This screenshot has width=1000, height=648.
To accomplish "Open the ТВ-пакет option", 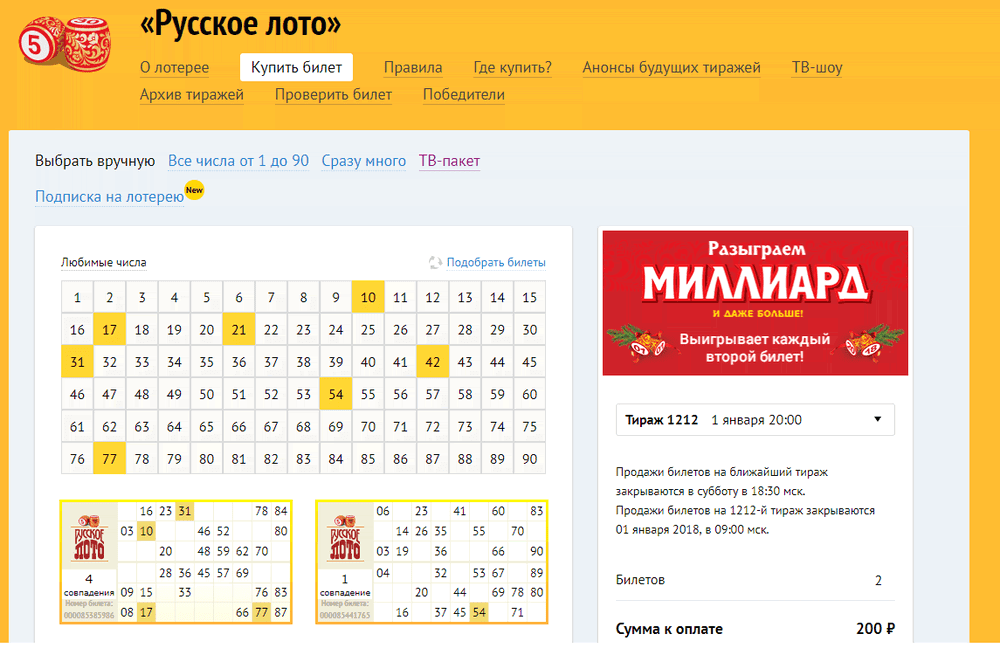I will point(449,161).
